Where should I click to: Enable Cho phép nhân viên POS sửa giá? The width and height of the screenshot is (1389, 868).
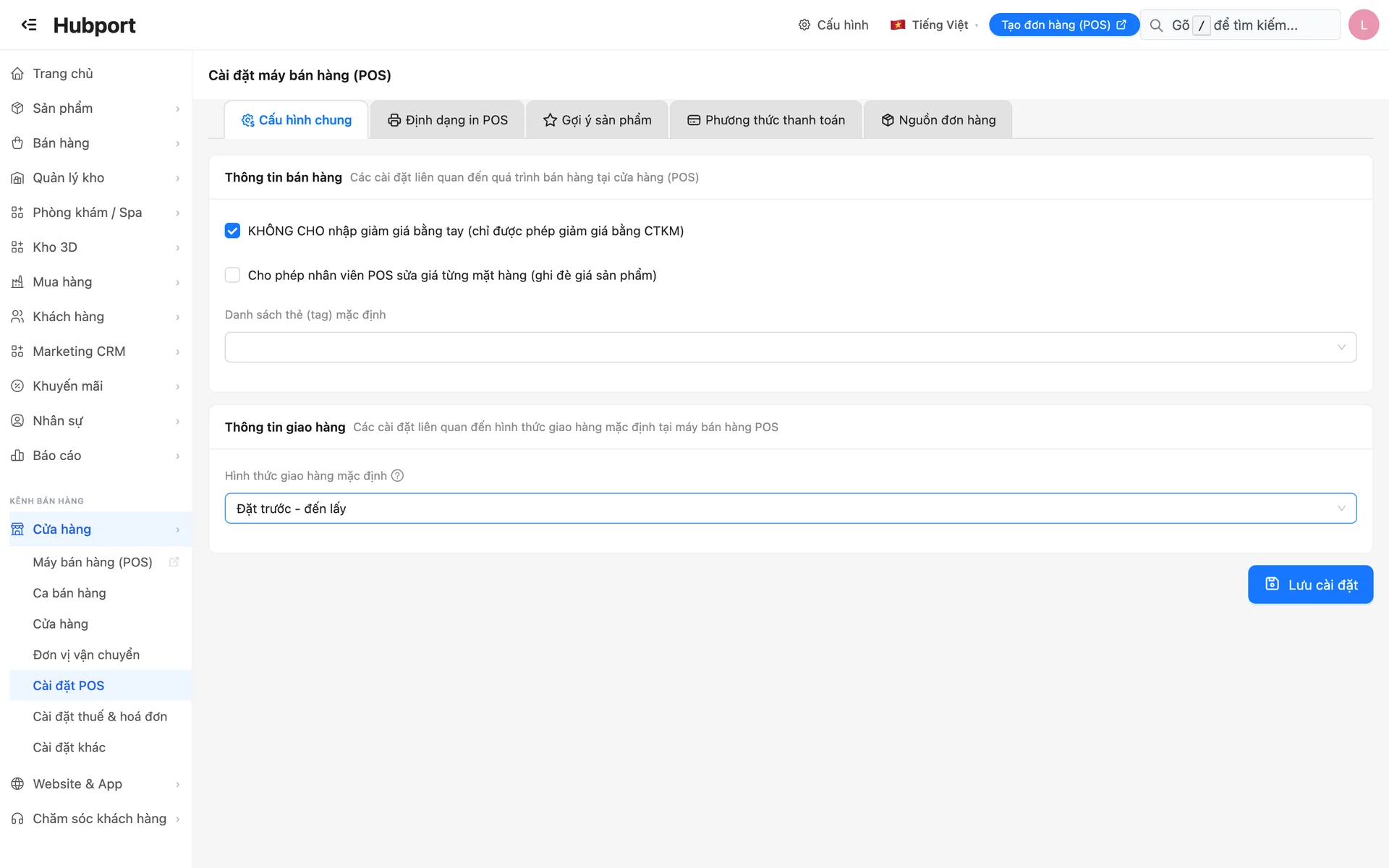232,275
